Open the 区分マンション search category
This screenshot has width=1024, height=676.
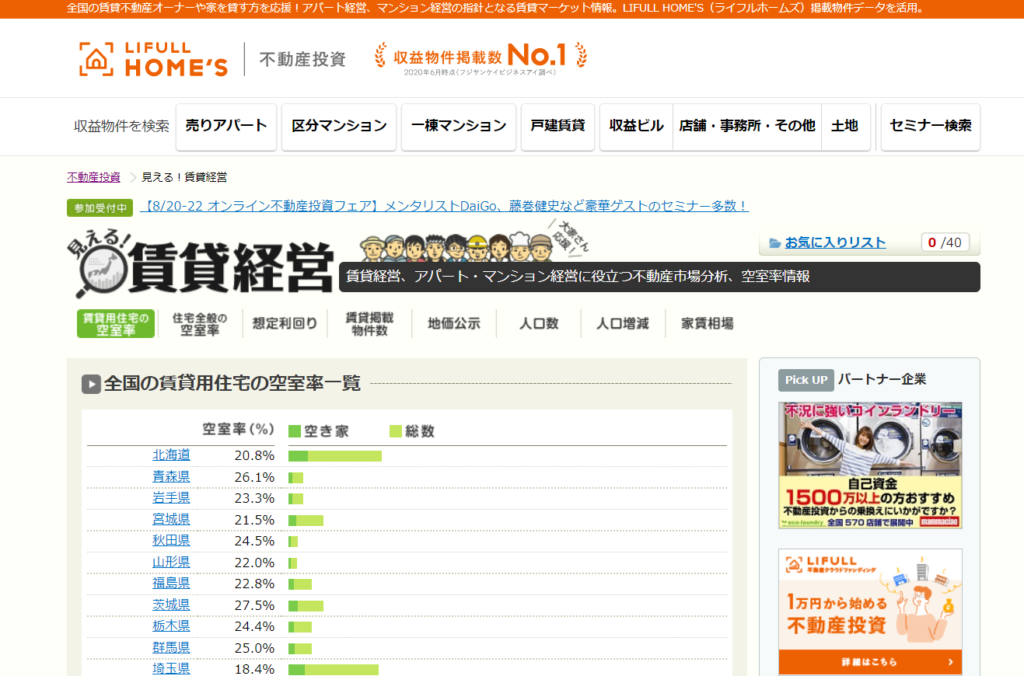339,126
